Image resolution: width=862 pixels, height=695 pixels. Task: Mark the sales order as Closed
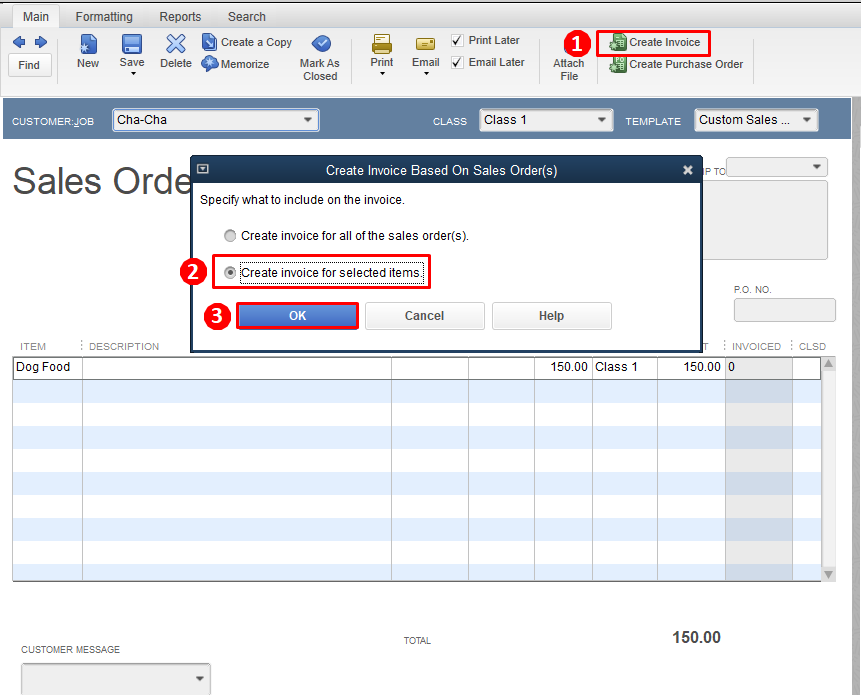pos(320,54)
